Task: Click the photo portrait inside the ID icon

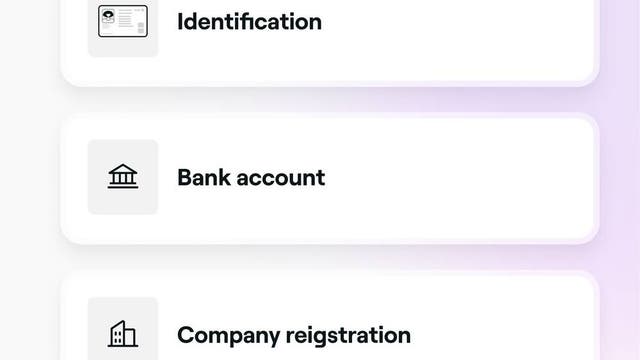Action: coord(108,17)
